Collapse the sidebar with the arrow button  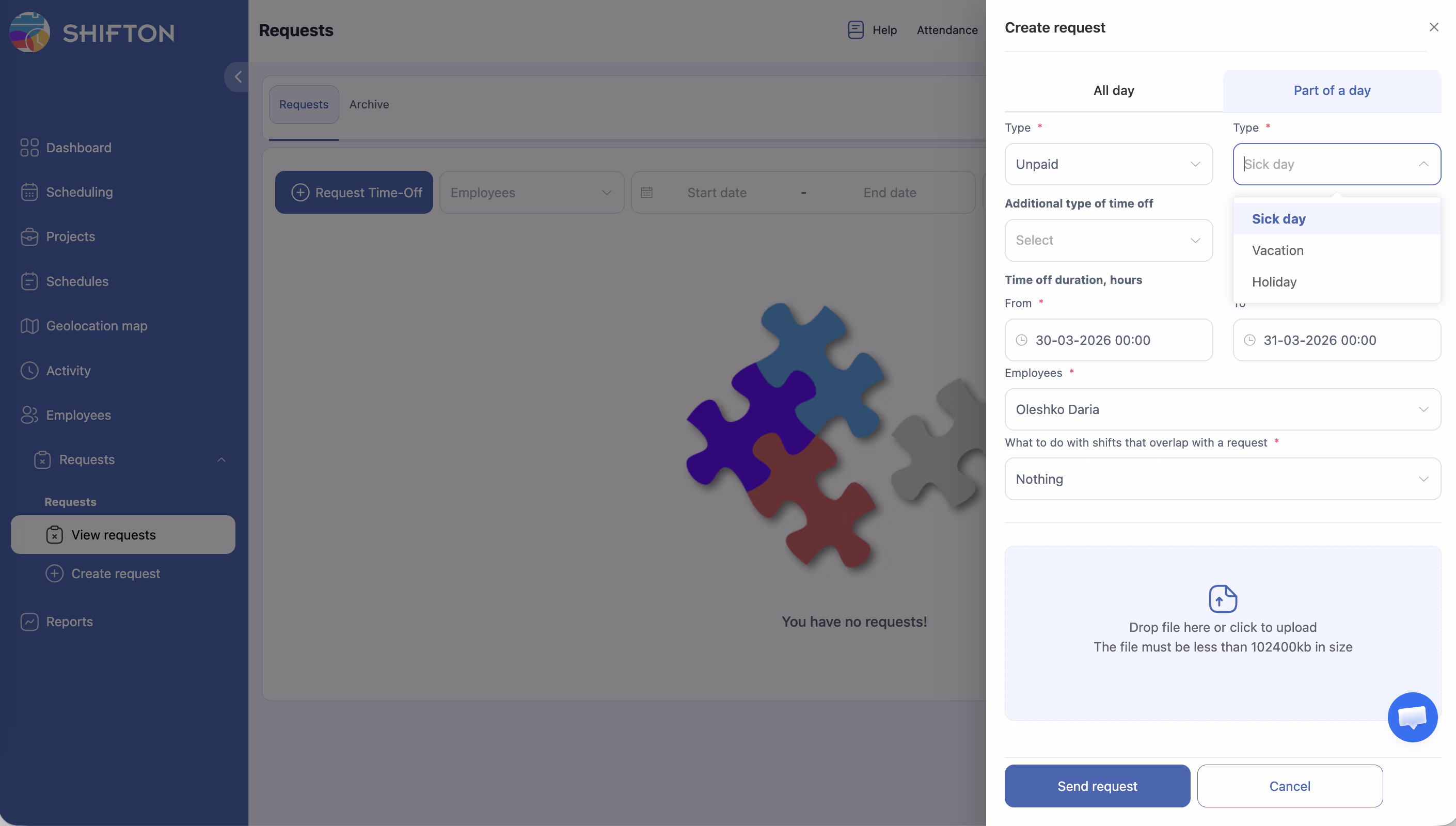point(238,76)
